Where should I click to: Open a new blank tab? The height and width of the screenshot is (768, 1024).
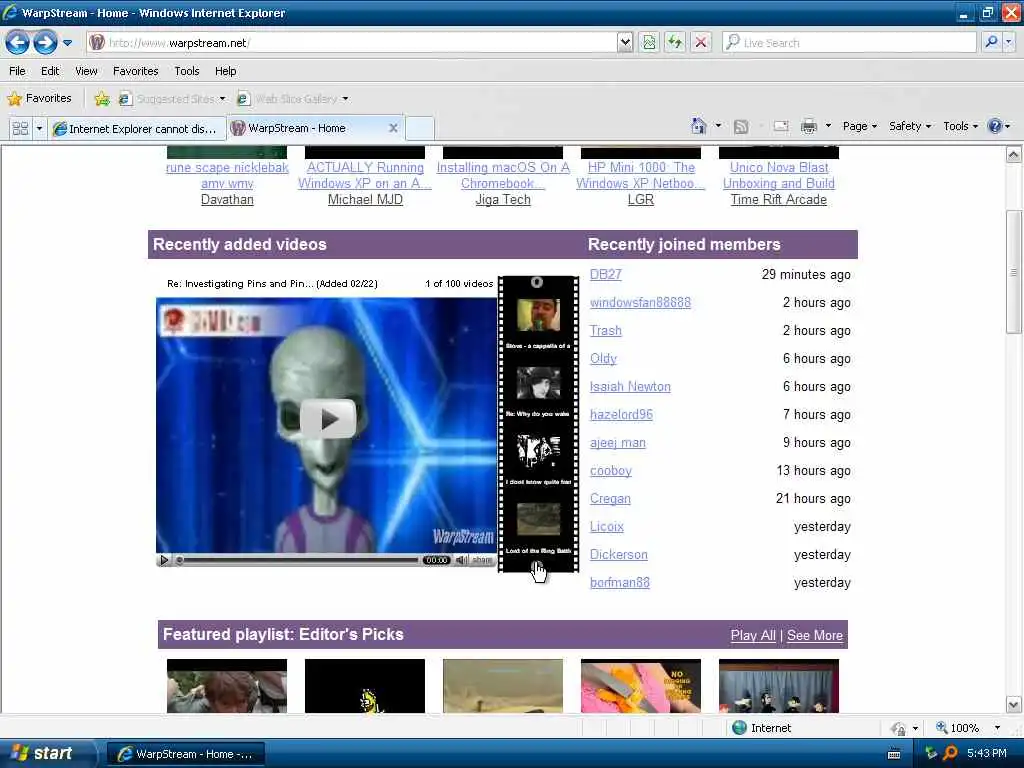point(420,128)
